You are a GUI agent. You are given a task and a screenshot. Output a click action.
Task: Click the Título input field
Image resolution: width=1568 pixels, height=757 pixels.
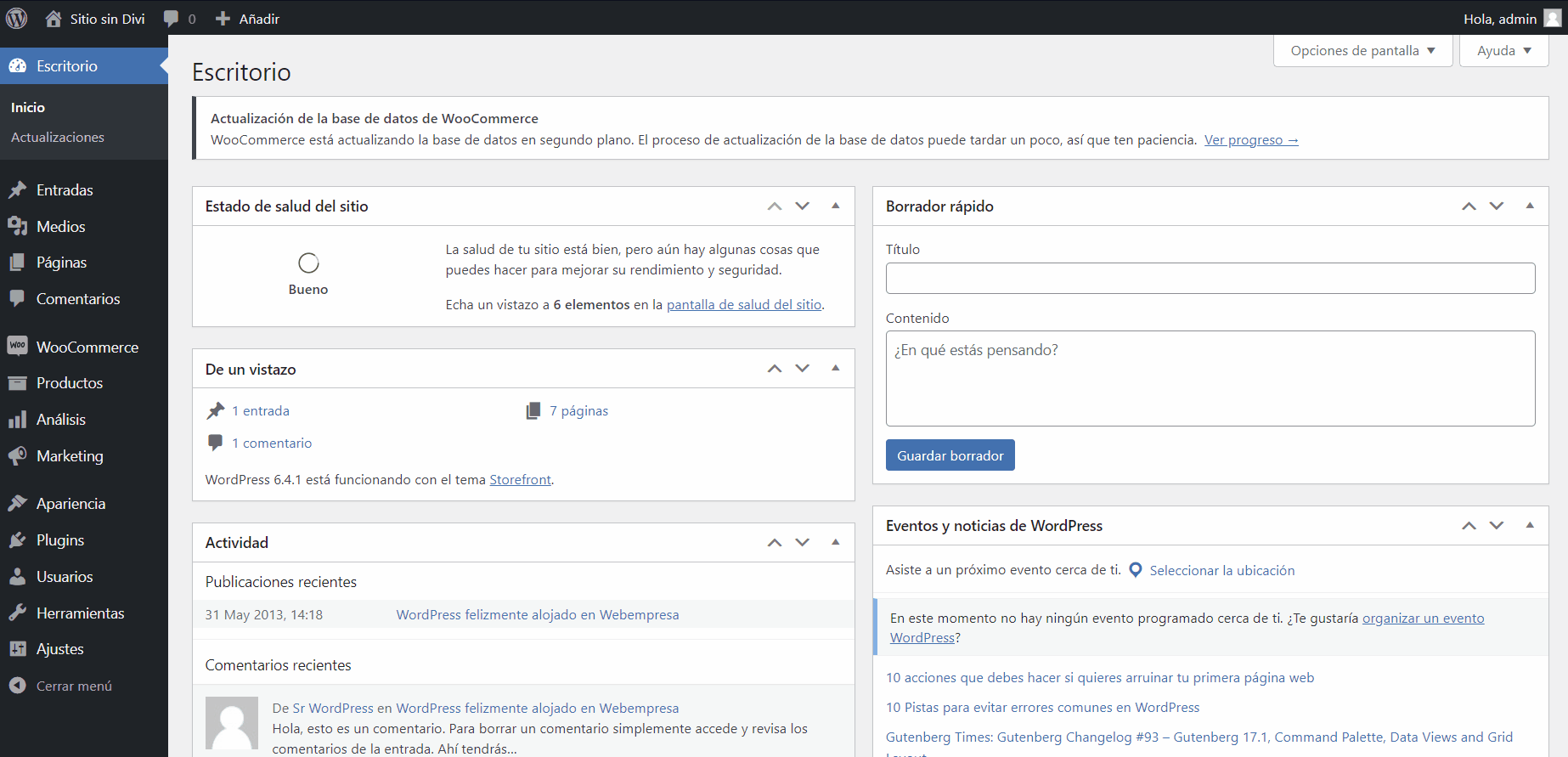pos(1210,278)
